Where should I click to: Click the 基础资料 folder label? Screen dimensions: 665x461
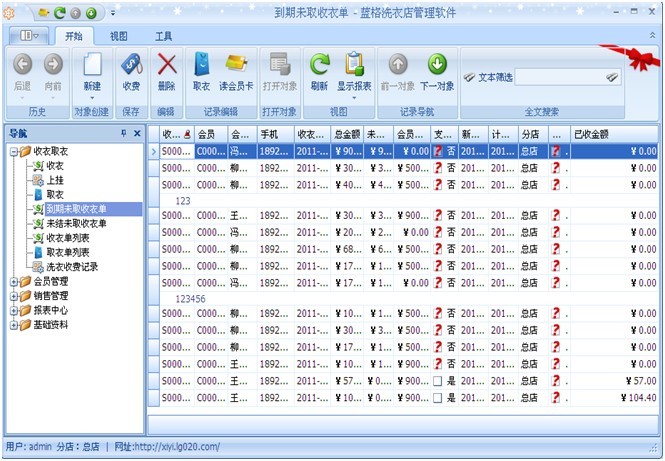[x=51, y=325]
